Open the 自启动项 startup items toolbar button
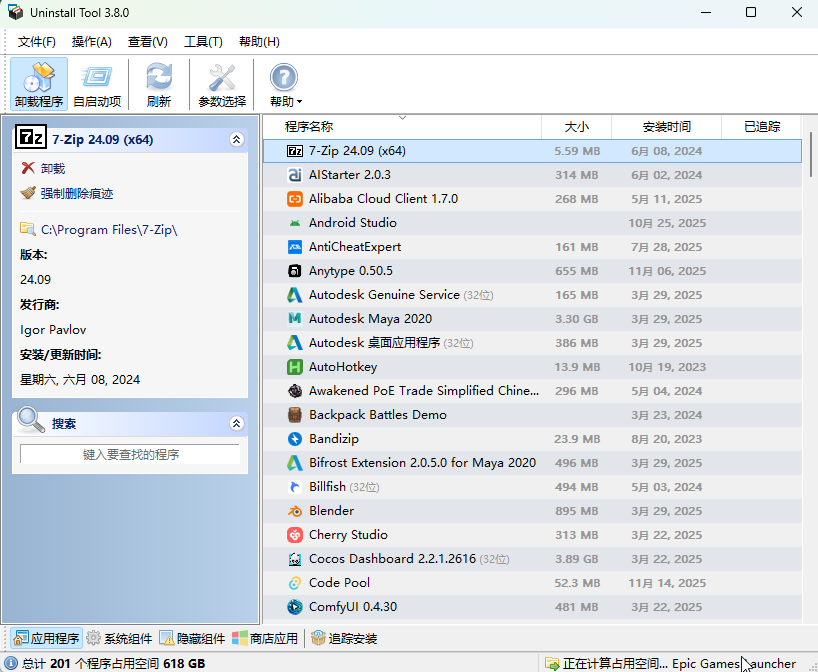The image size is (818, 672). [x=97, y=84]
